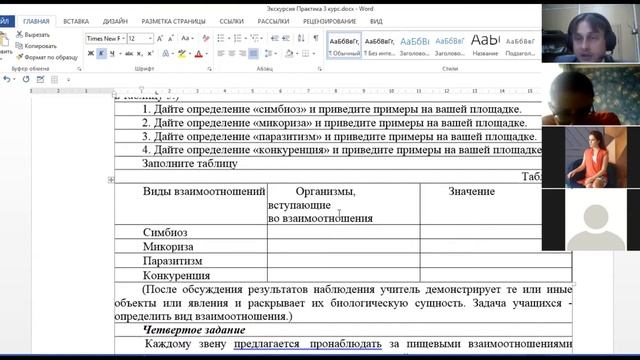Click the Clear All Formatting eraser icon
The width and height of the screenshot is (640, 360).
206,38
